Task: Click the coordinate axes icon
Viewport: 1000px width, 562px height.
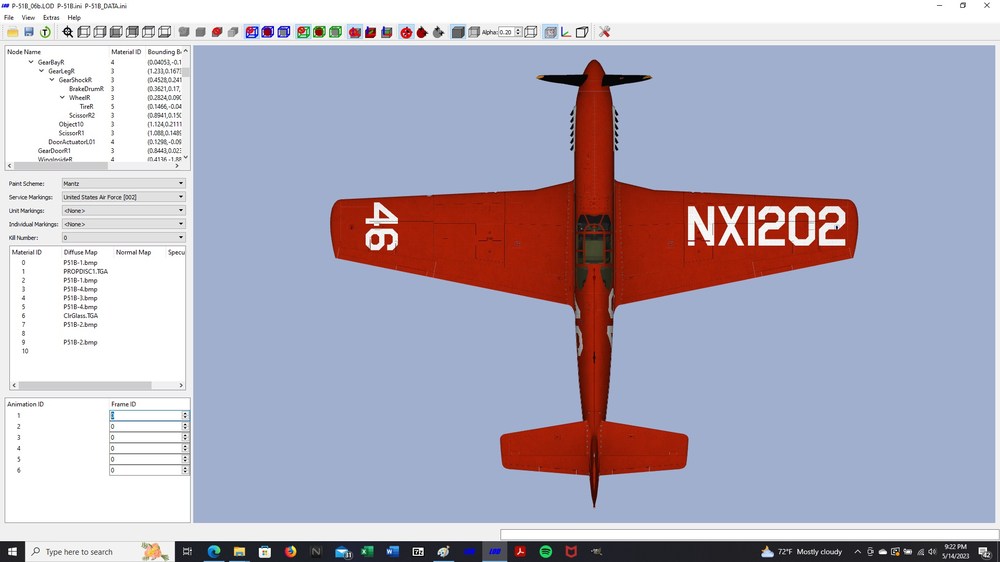Action: click(x=566, y=32)
